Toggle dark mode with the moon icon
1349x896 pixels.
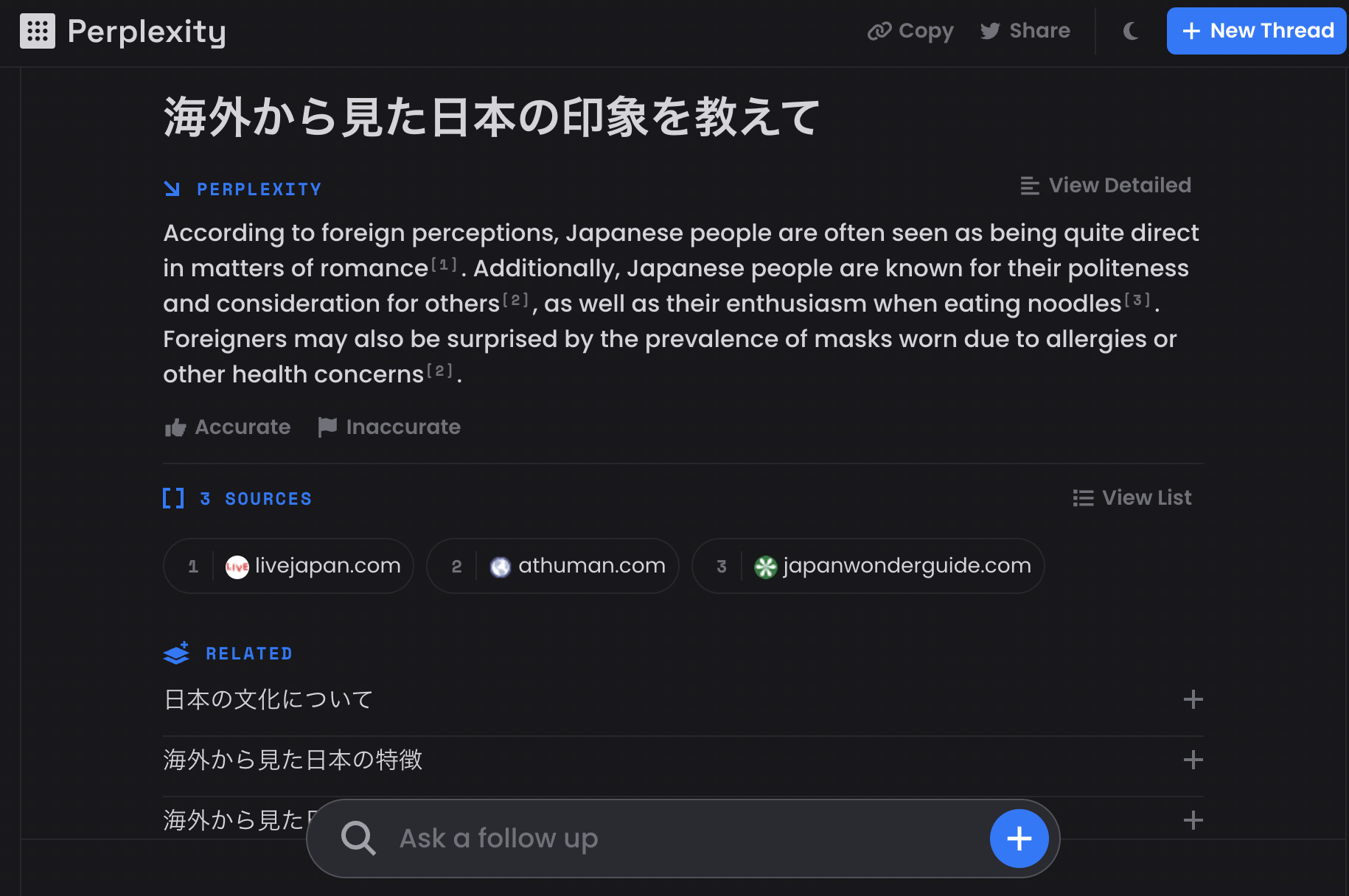pyautogui.click(x=1130, y=31)
